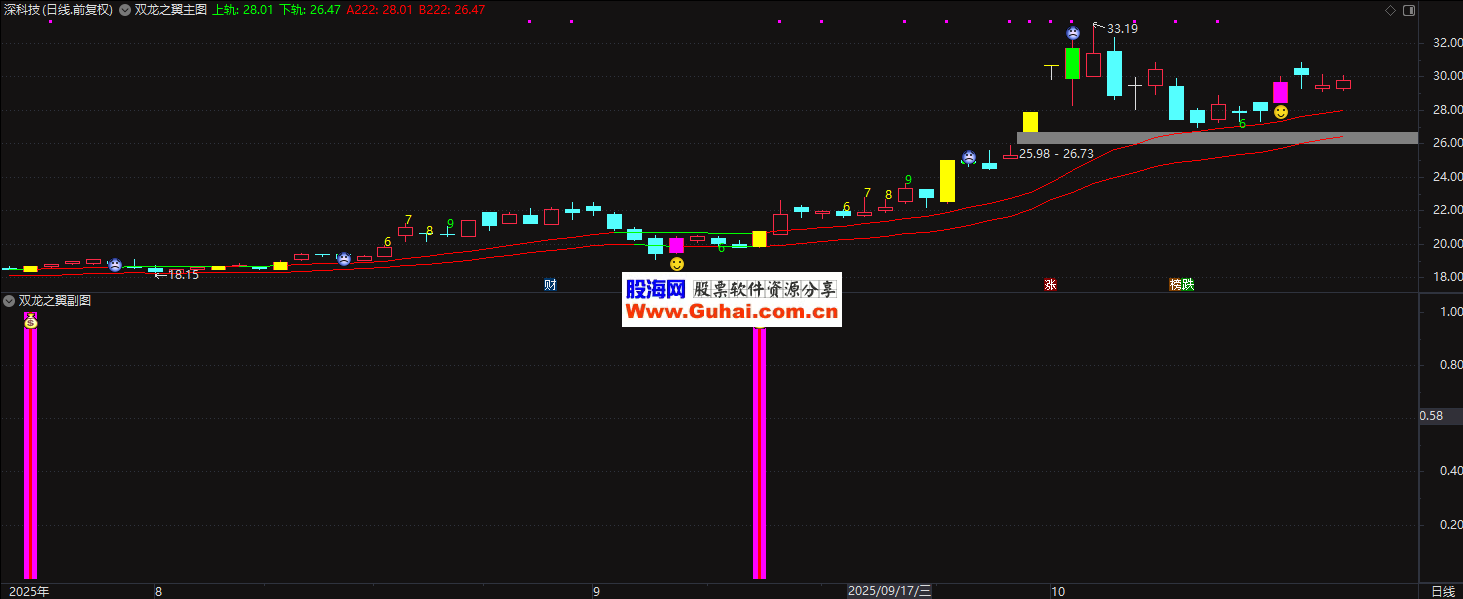Click the B222: 26.47 value
The width and height of the screenshot is (1463, 599).
[452, 10]
